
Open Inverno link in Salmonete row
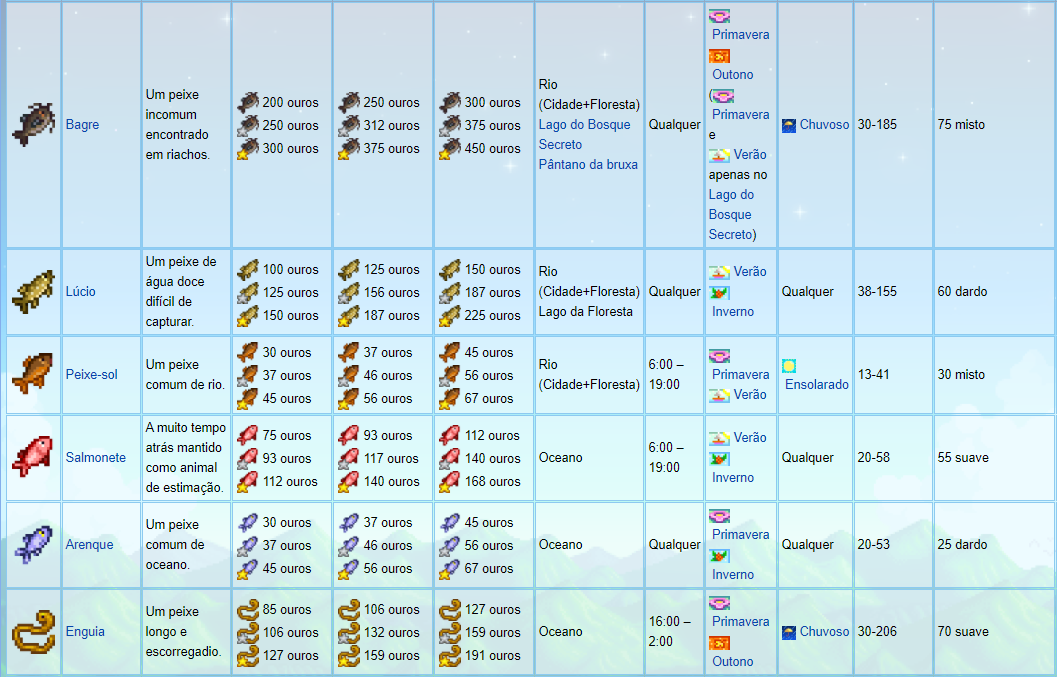[733, 477]
